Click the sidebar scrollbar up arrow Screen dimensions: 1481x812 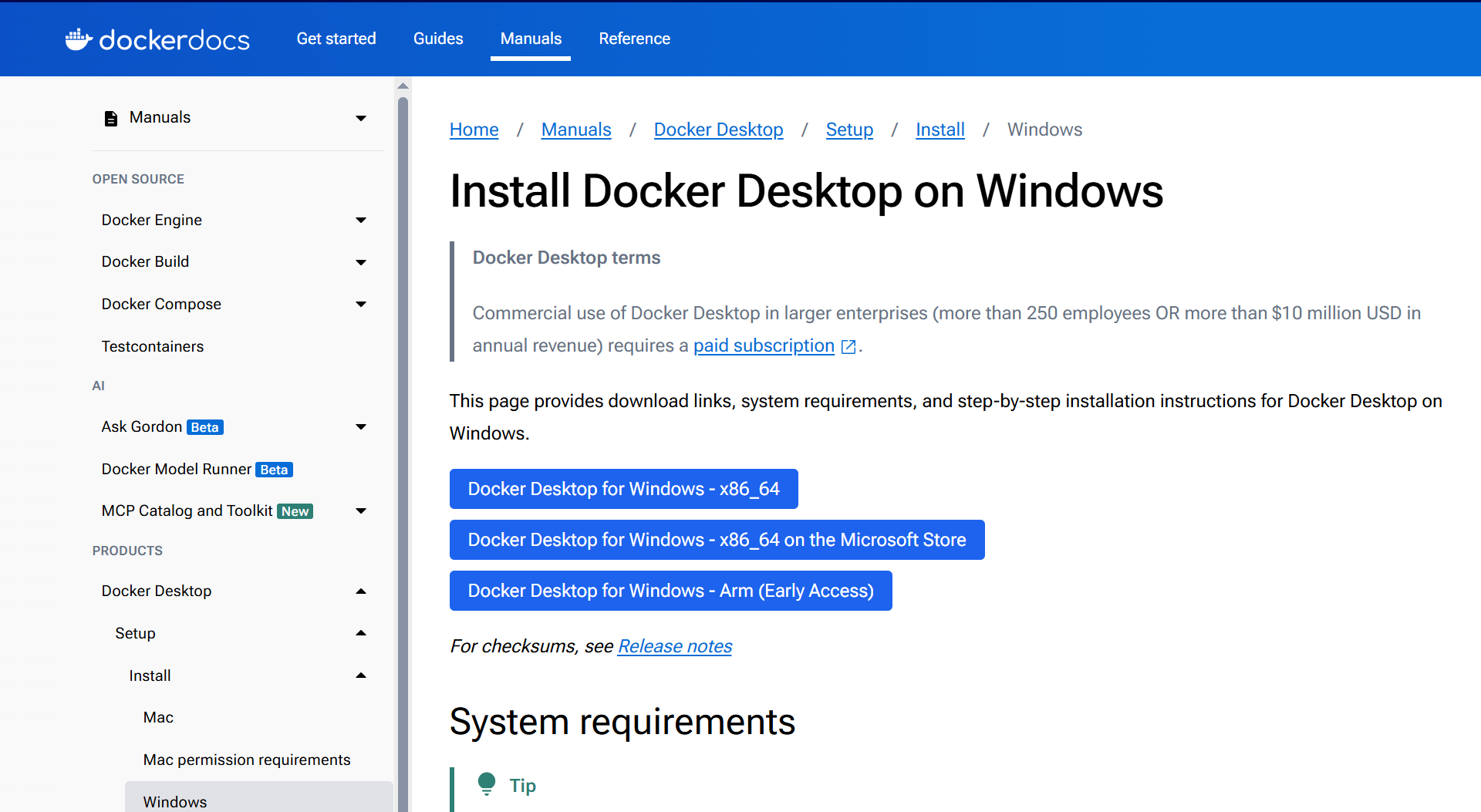(403, 86)
